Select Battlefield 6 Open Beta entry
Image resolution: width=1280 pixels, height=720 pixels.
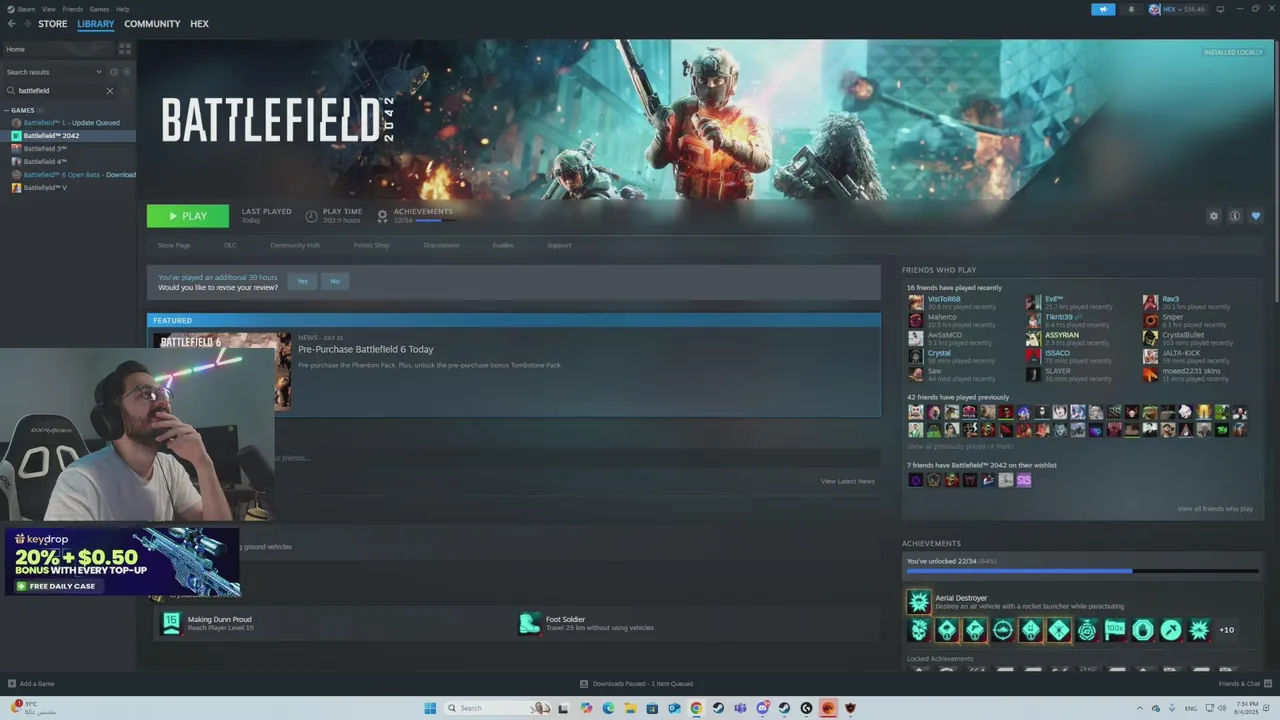click(68, 175)
